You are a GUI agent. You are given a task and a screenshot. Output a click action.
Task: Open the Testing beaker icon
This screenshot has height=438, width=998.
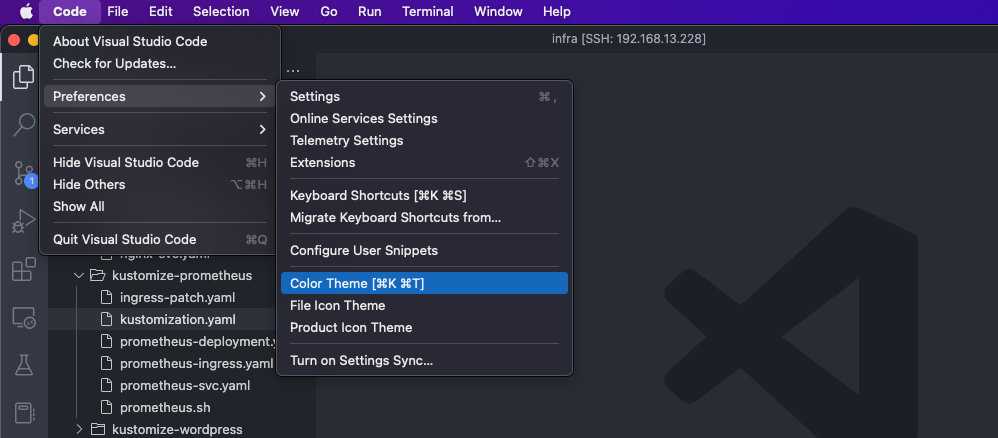[24, 365]
